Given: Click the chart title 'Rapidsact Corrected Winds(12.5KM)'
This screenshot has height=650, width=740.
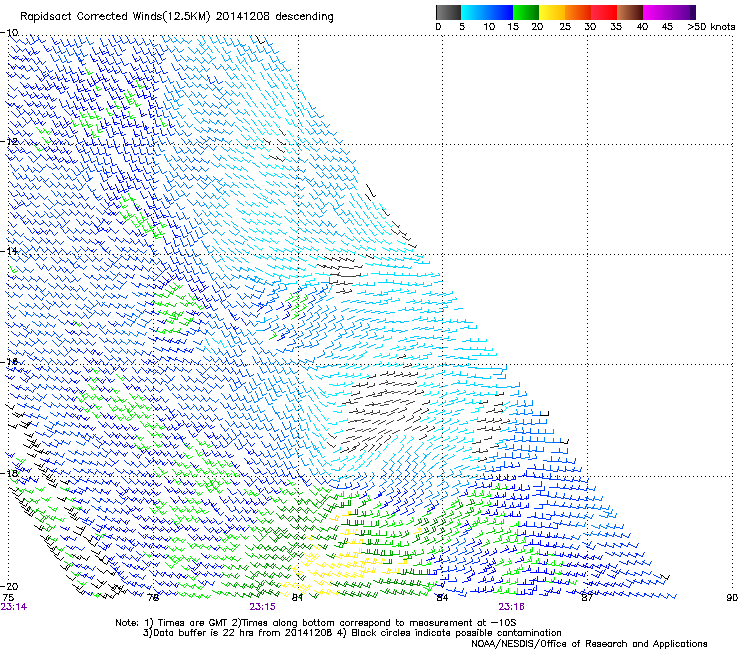Looking at the screenshot, I should 116,17.
